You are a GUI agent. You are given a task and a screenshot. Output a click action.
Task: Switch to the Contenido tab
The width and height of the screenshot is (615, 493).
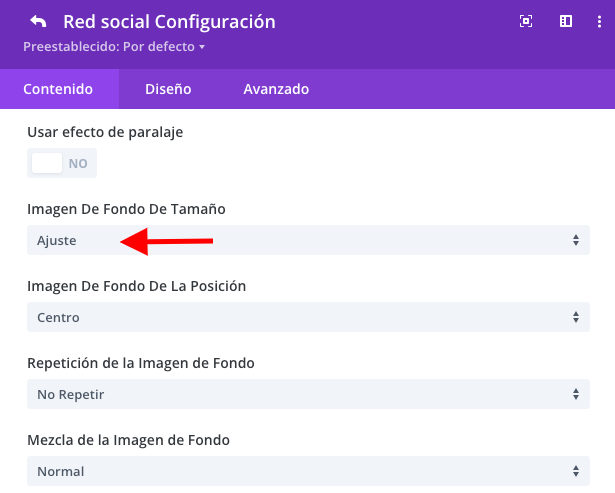(x=59, y=89)
